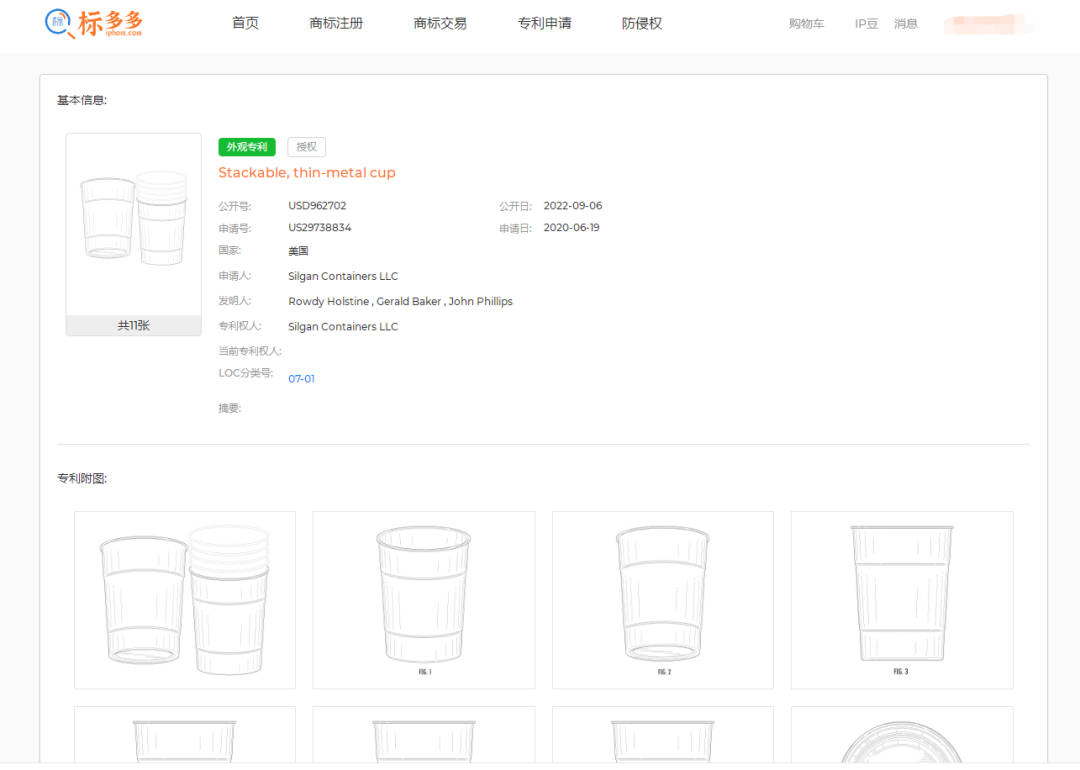Click the 共11张 image count bar
This screenshot has width=1080, height=770.
134,325
